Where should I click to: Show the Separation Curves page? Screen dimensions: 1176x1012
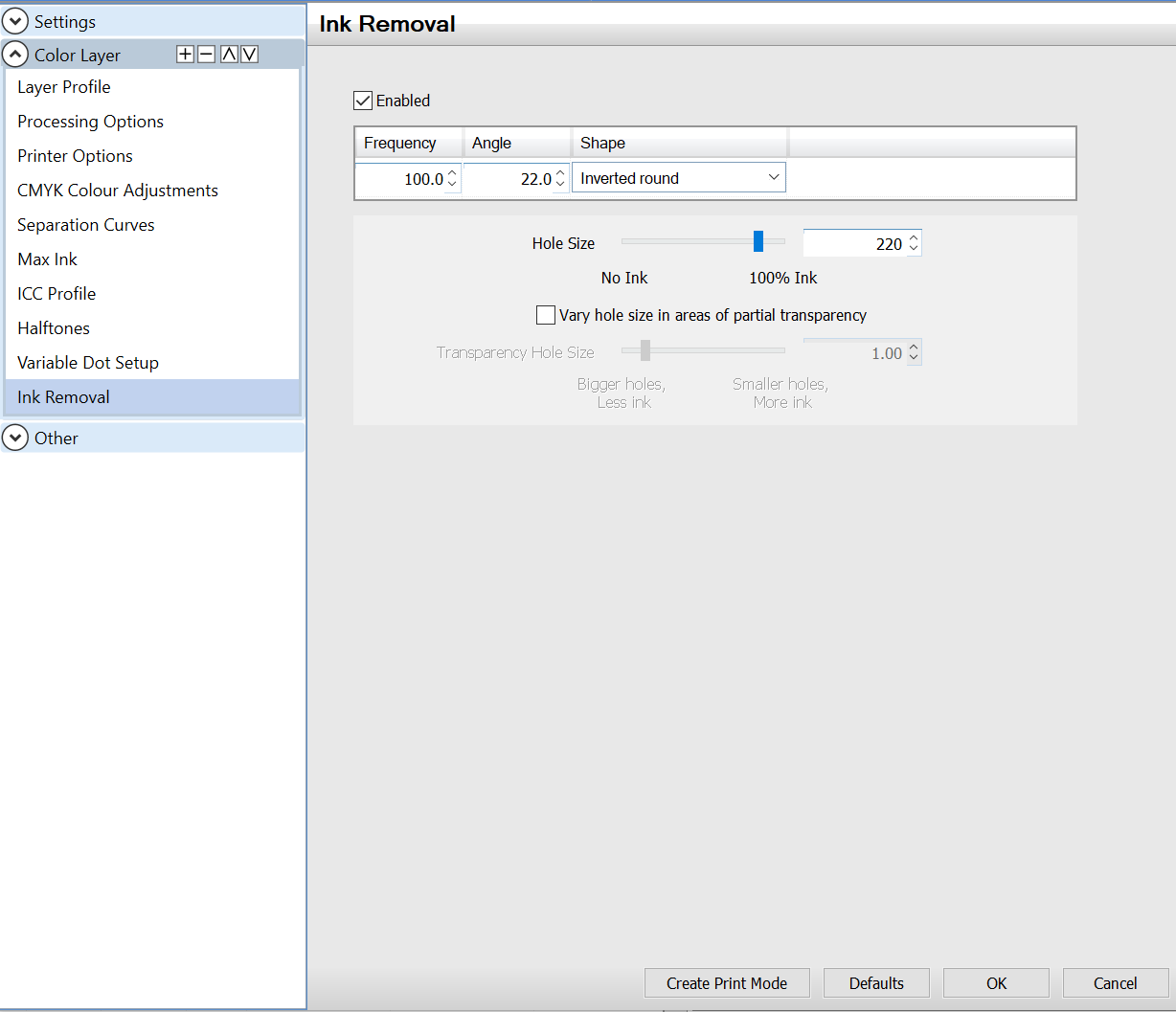(152, 225)
